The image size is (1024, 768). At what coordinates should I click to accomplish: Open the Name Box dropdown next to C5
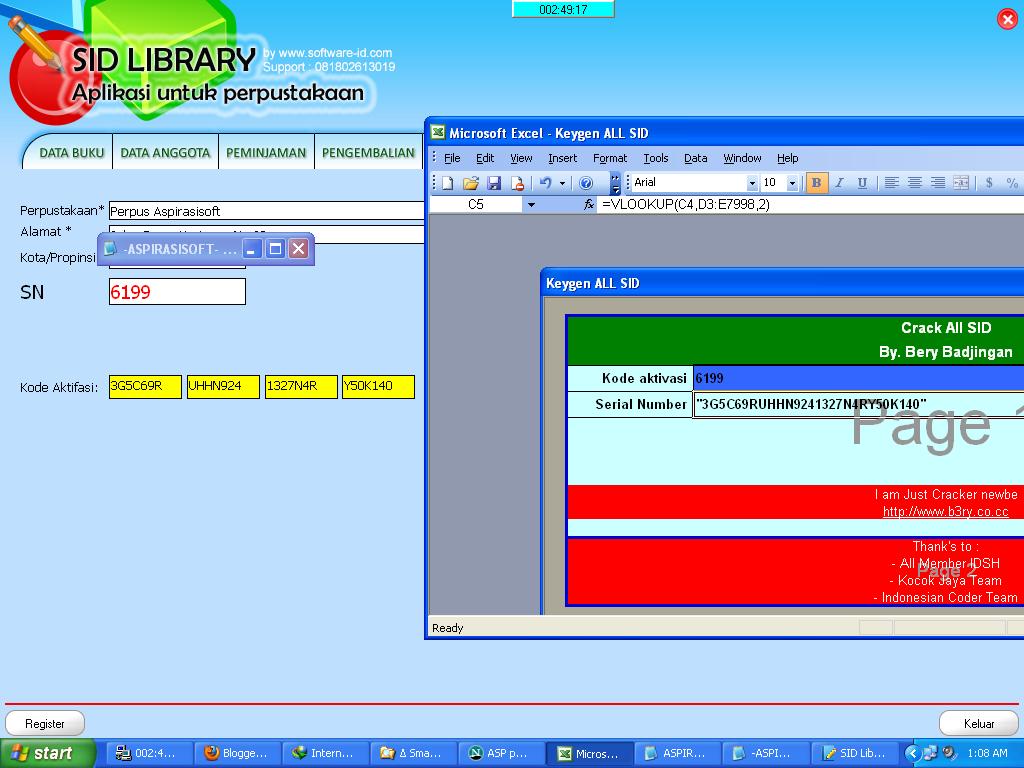[531, 204]
